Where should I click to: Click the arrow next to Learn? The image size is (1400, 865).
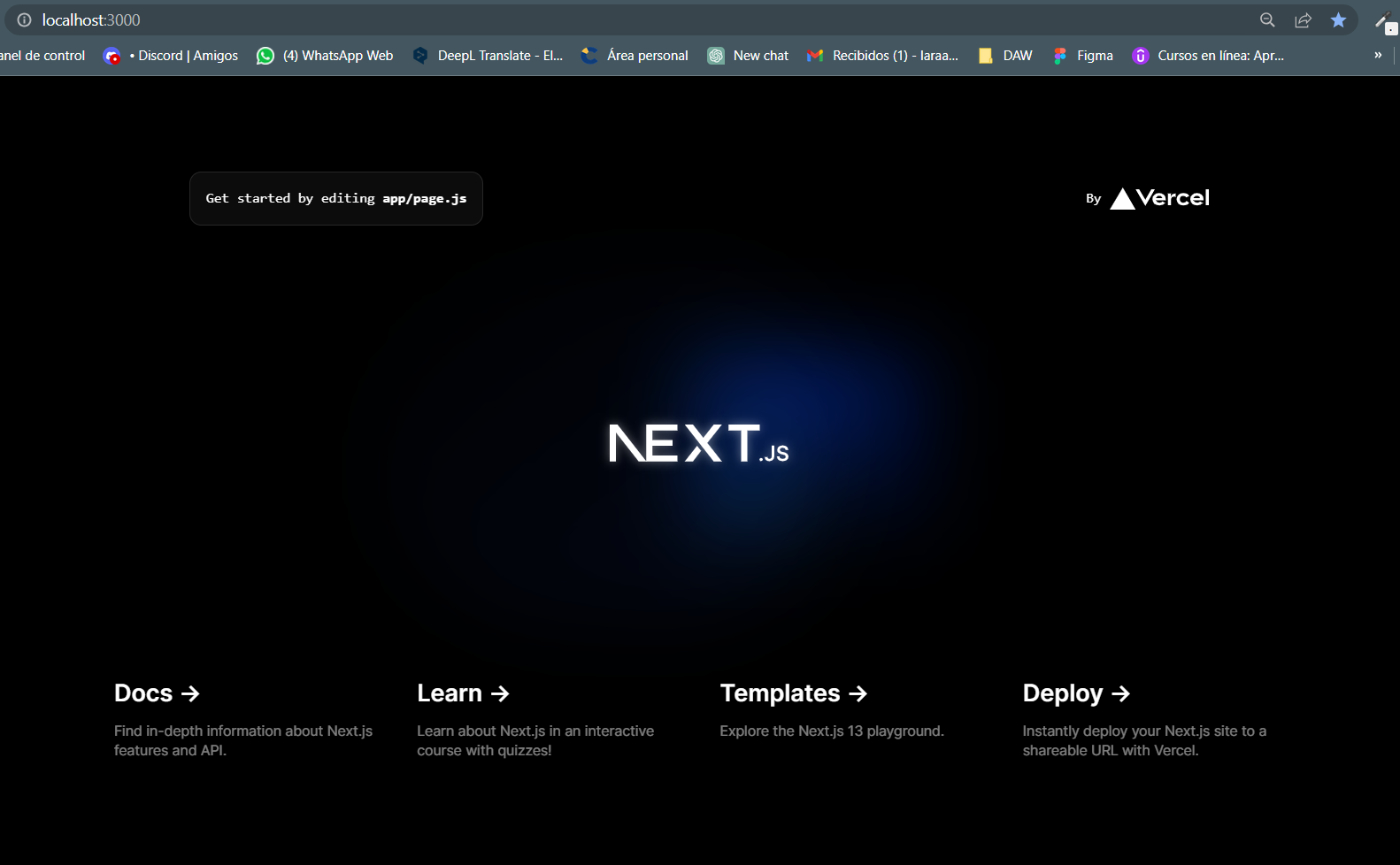pyautogui.click(x=500, y=693)
